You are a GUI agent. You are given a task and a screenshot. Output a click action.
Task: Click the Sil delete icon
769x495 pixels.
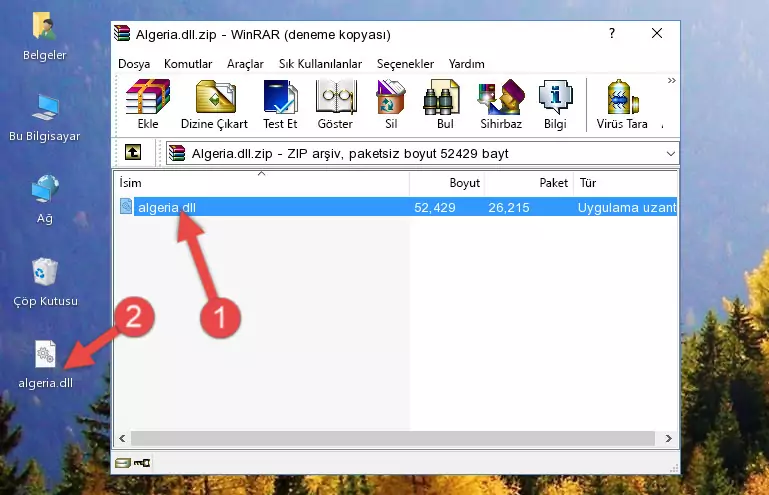(x=391, y=104)
